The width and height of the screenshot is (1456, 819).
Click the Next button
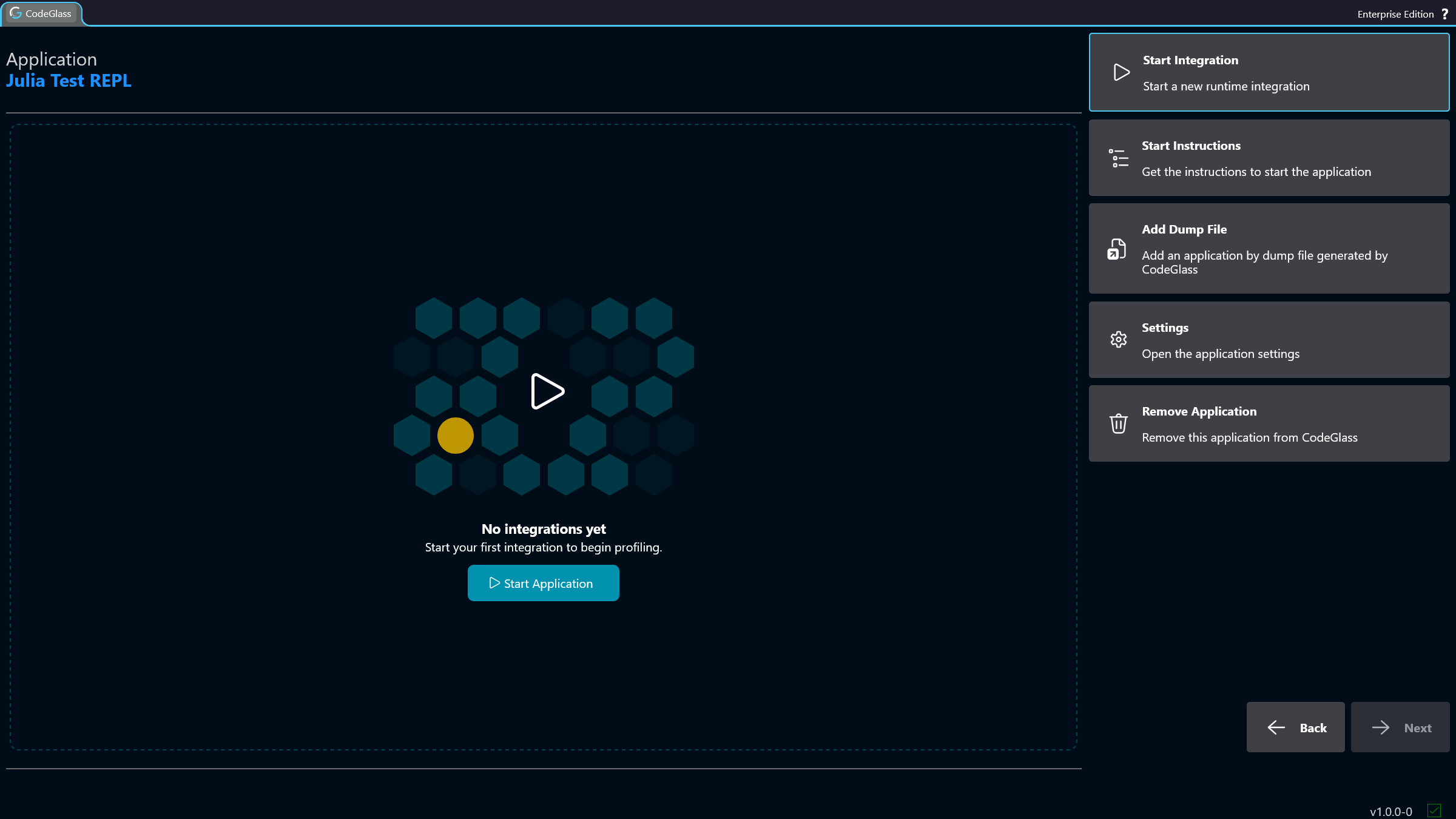pos(1400,727)
